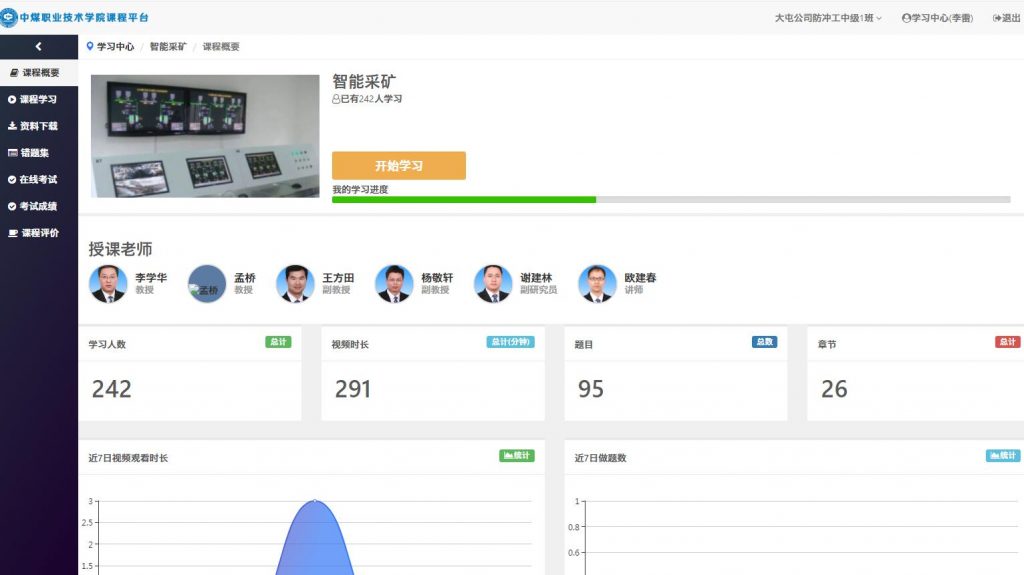
Task: Click the 近7日视频观看时长 chart title
Action: [128, 458]
